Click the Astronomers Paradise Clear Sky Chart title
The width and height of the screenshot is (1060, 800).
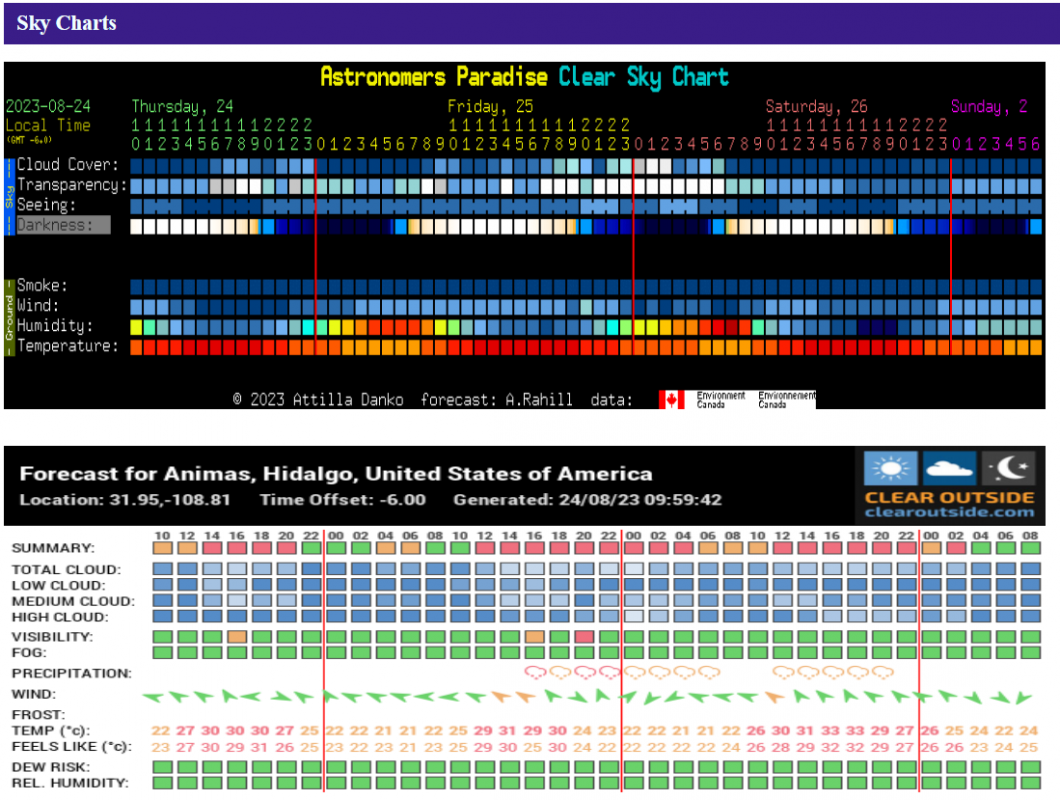(x=524, y=77)
